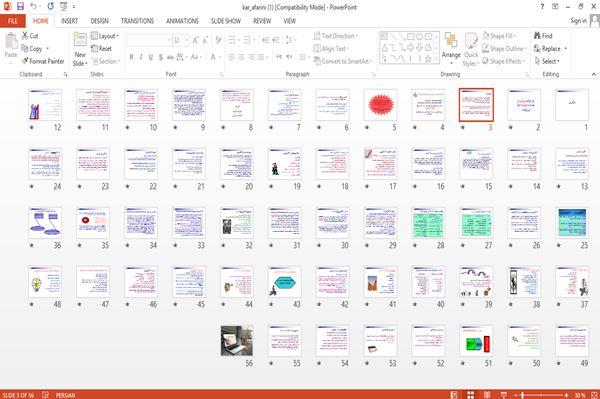
Task: Start Slide Show from status bar icon
Action: pos(504,395)
